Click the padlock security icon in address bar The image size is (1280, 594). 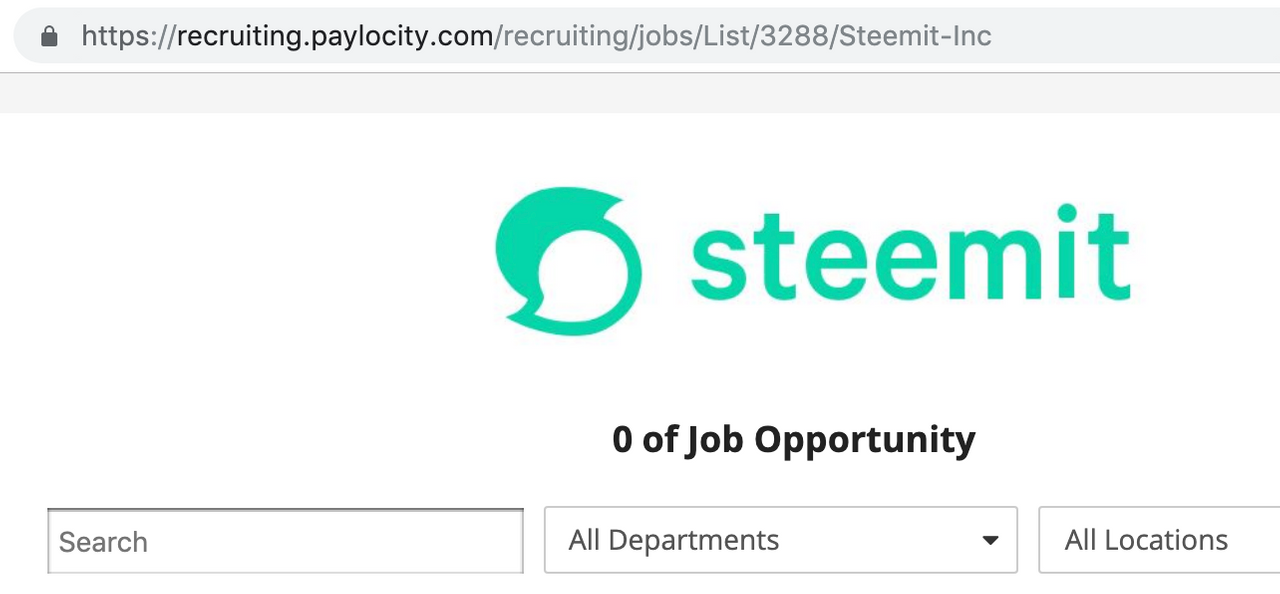pos(49,37)
